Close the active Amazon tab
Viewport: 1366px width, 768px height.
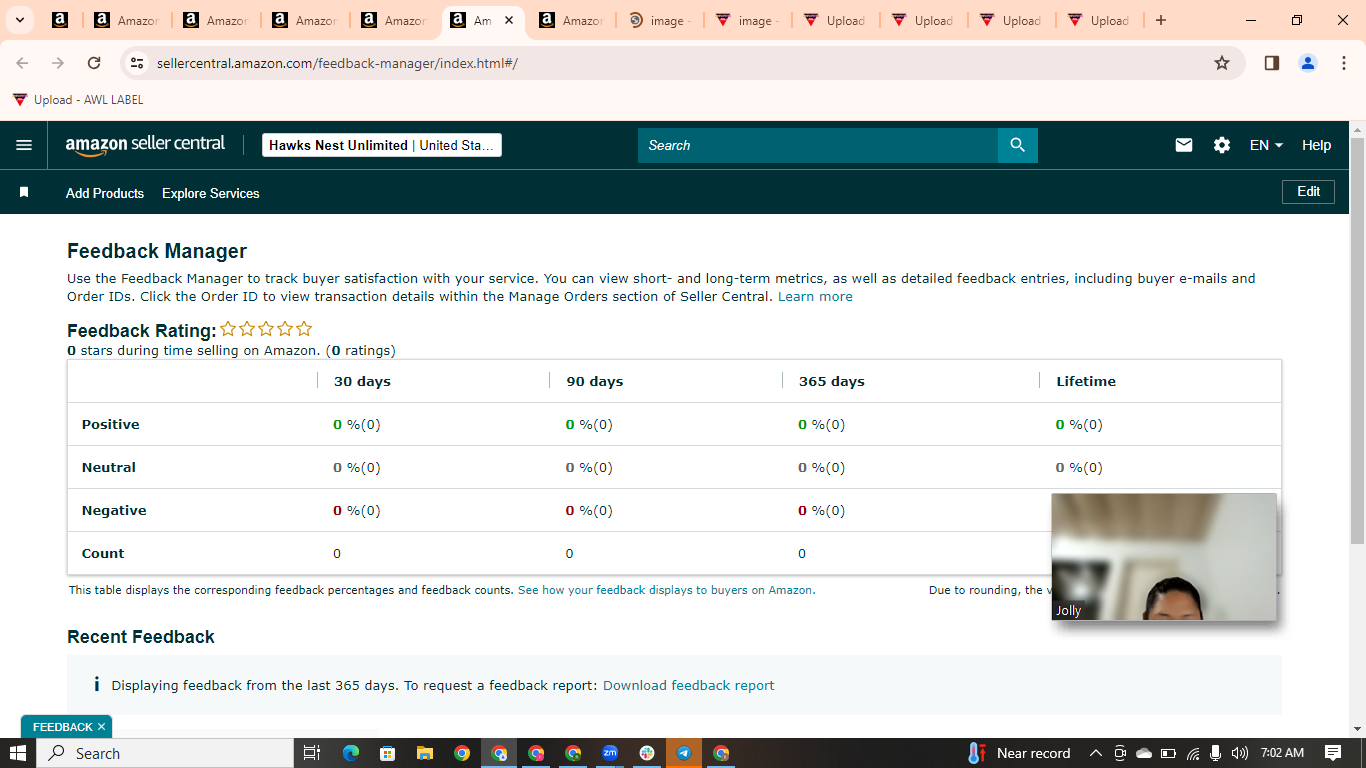pyautogui.click(x=508, y=20)
